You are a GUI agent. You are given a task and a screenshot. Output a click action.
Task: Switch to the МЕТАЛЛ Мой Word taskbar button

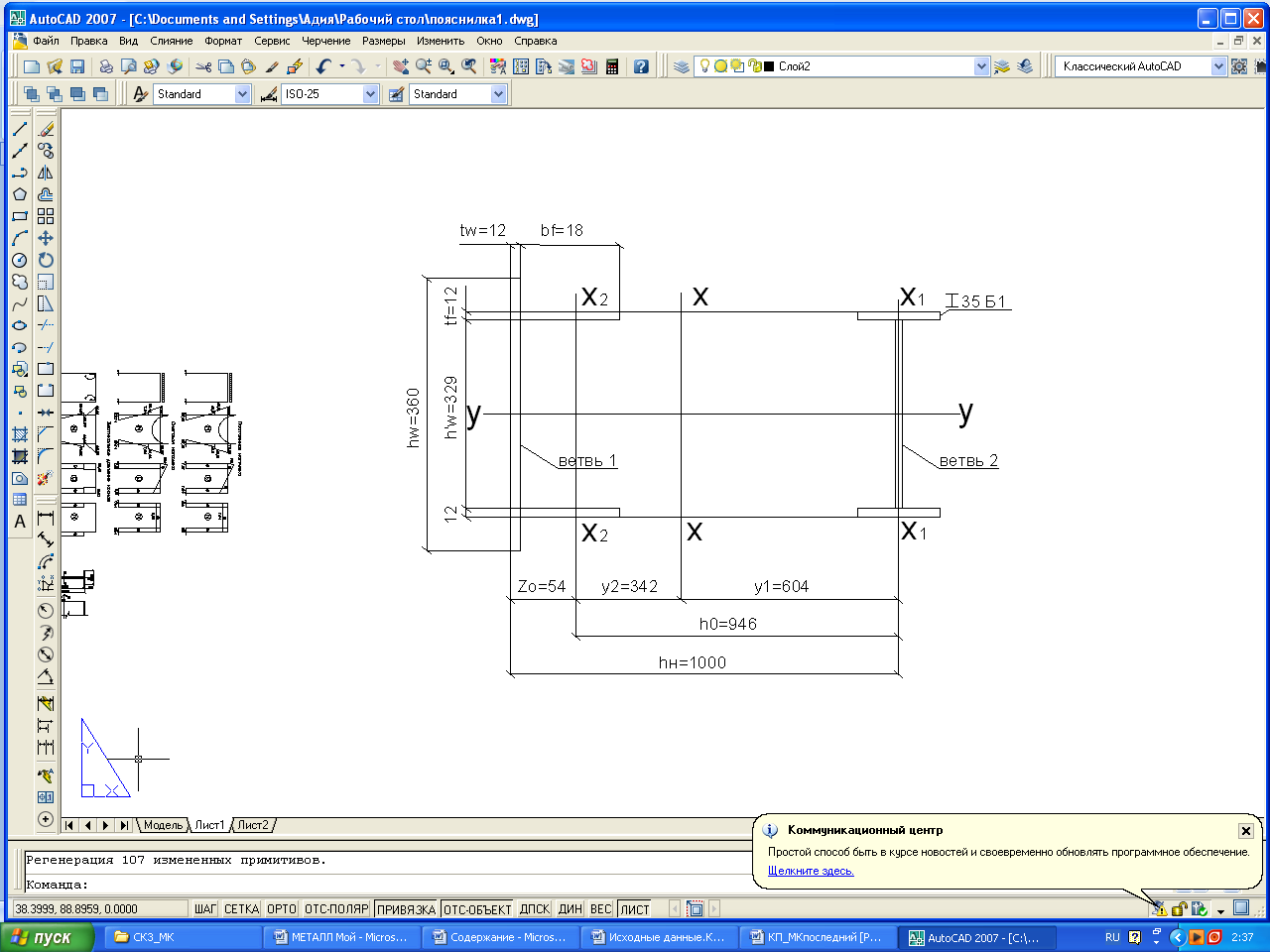click(x=340, y=937)
